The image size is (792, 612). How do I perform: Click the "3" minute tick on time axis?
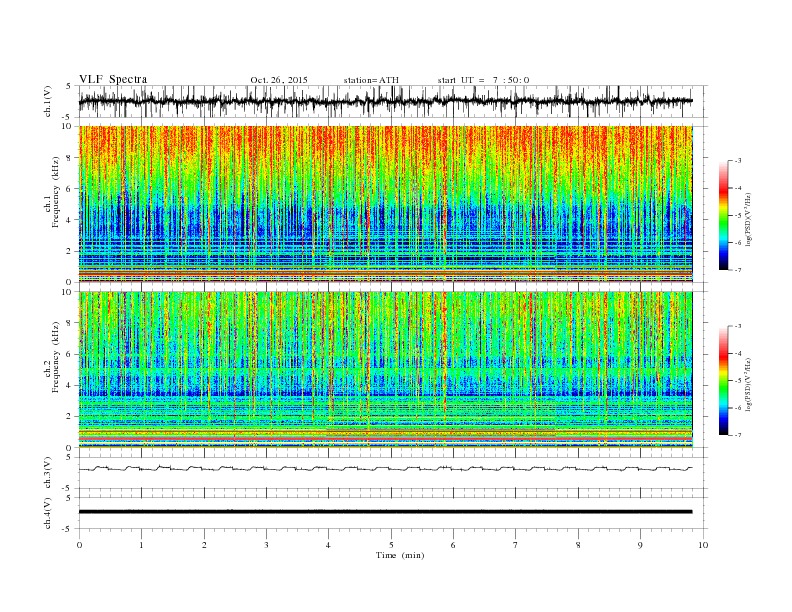tap(266, 545)
